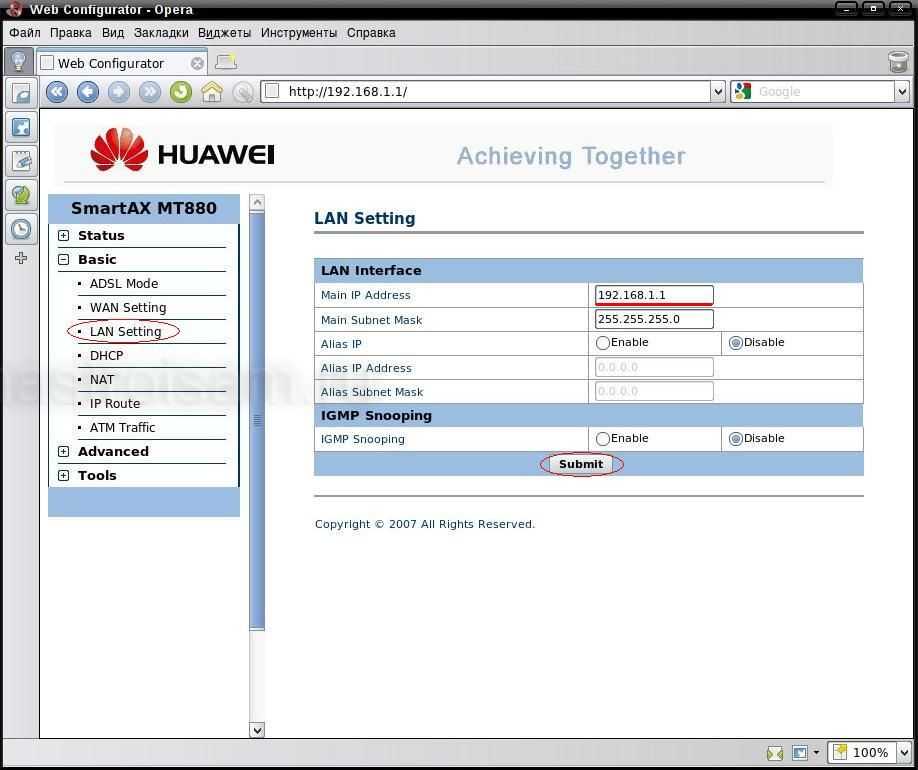The width and height of the screenshot is (918, 770).
Task: Open the Файл menu
Action: 25,33
